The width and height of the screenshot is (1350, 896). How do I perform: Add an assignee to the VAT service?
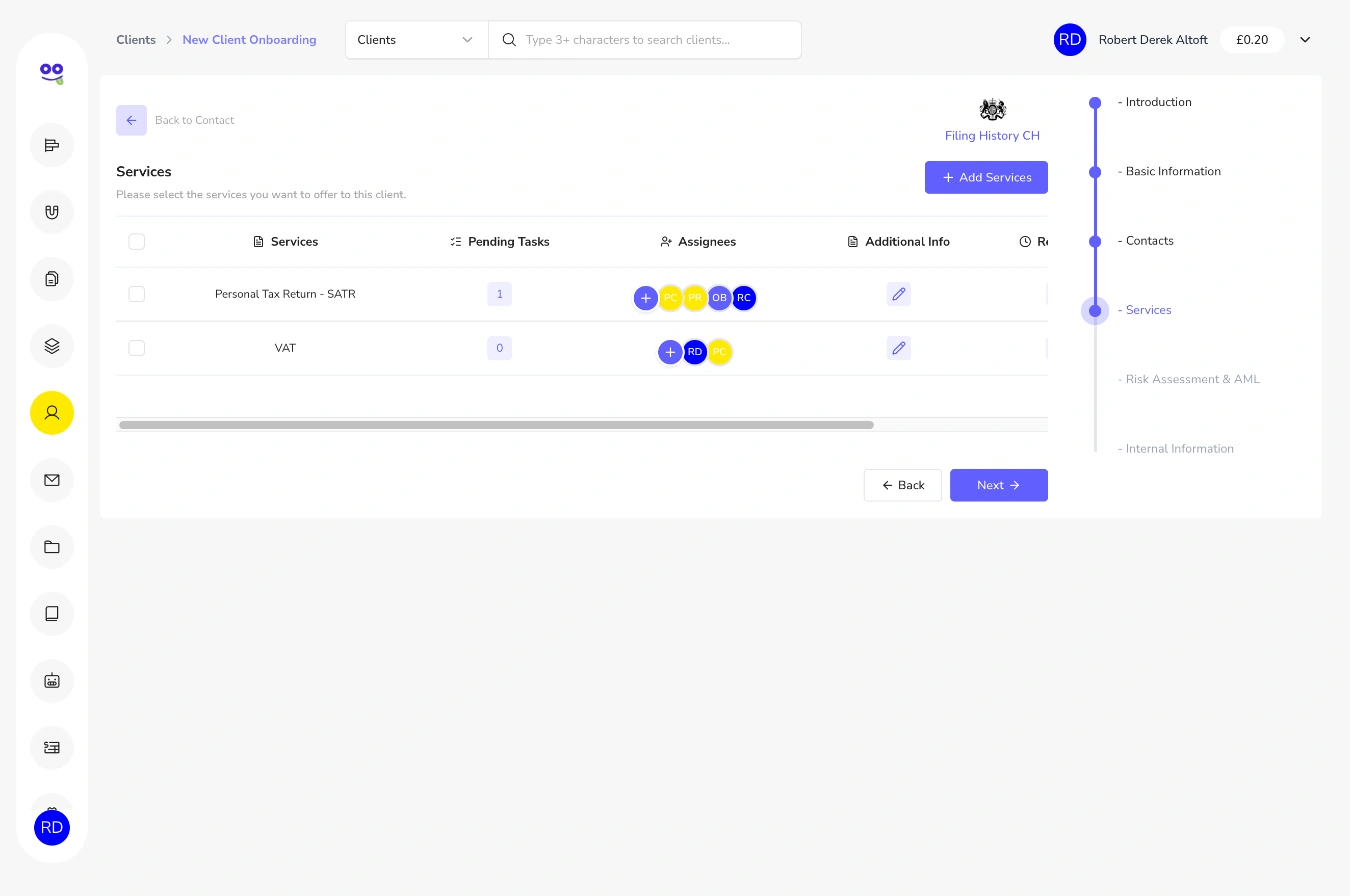pos(670,352)
